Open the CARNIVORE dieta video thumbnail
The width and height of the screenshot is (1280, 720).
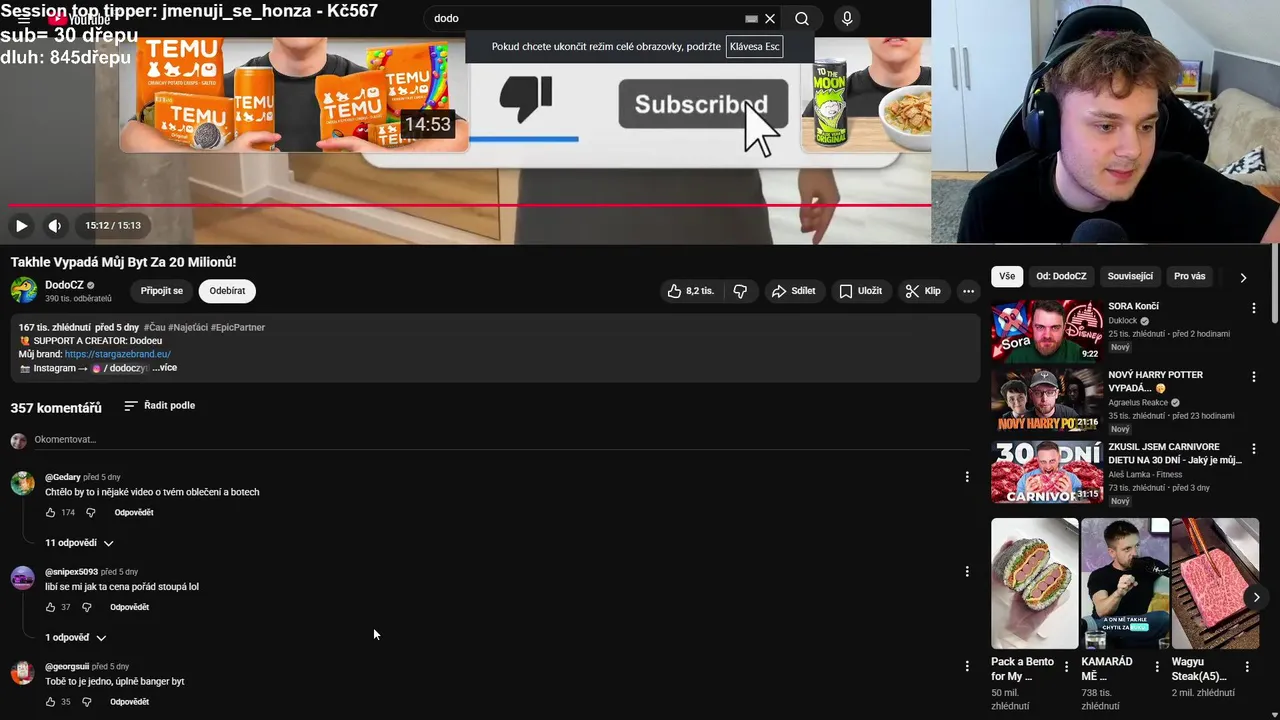1047,472
